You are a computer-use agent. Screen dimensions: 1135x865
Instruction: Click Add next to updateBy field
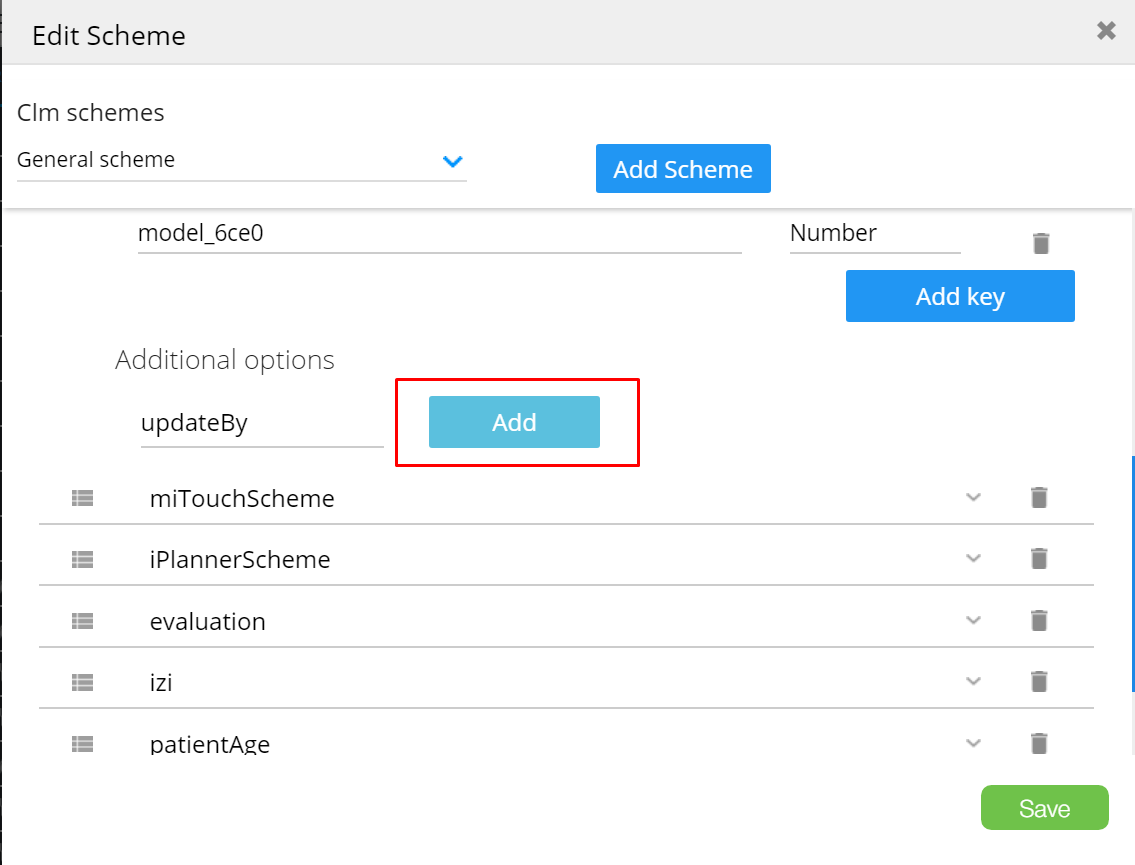(x=514, y=422)
